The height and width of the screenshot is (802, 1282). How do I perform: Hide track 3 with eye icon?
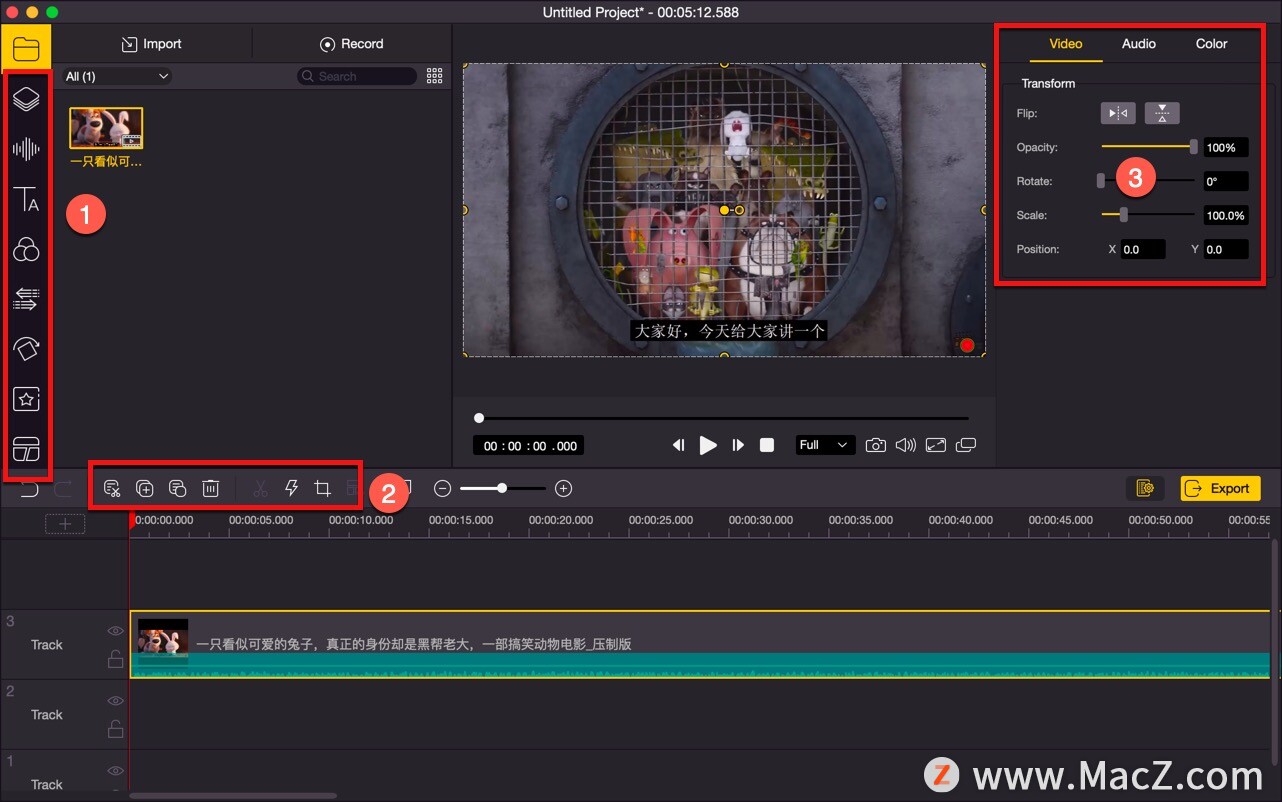point(115,631)
